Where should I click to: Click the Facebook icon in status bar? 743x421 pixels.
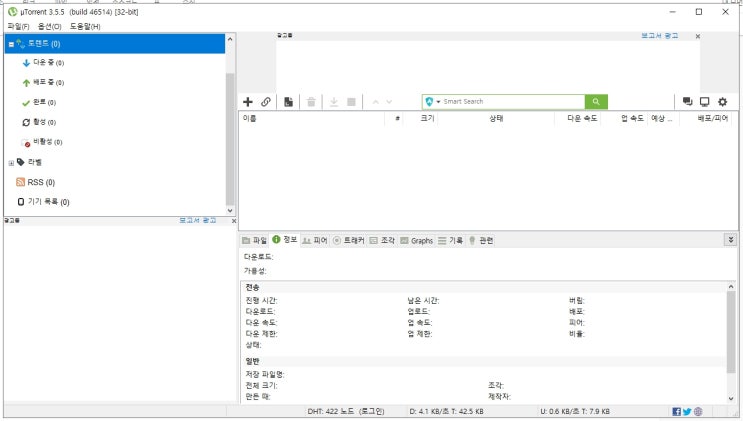(x=676, y=412)
